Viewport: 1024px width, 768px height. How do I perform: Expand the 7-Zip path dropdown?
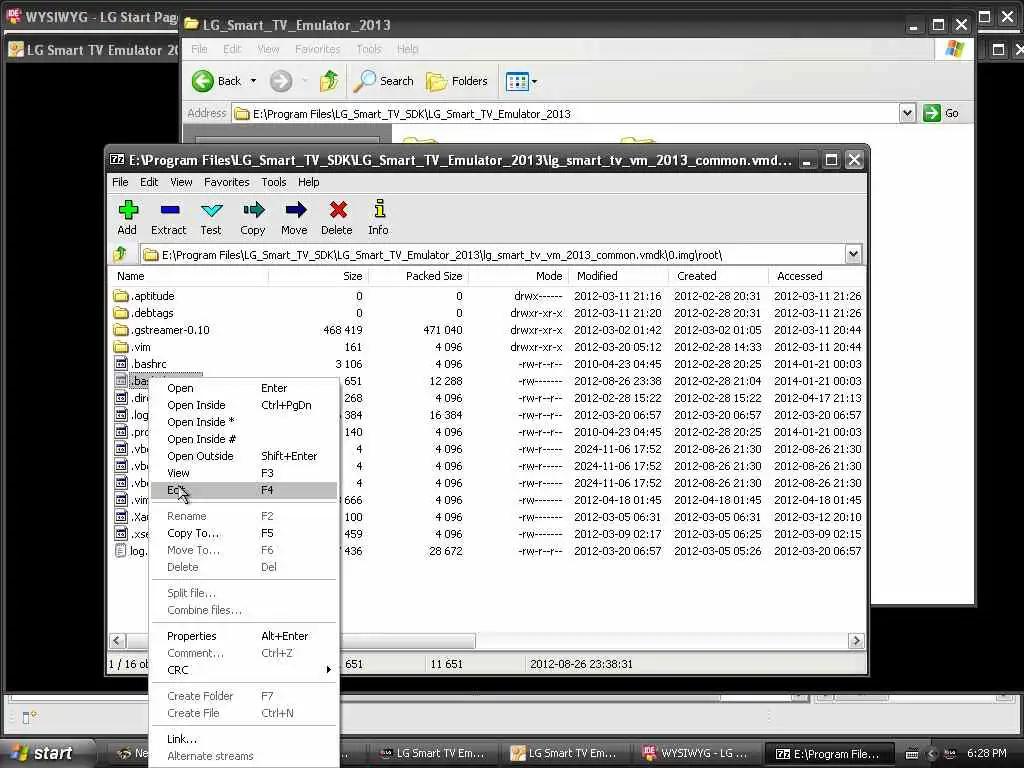[x=853, y=255]
